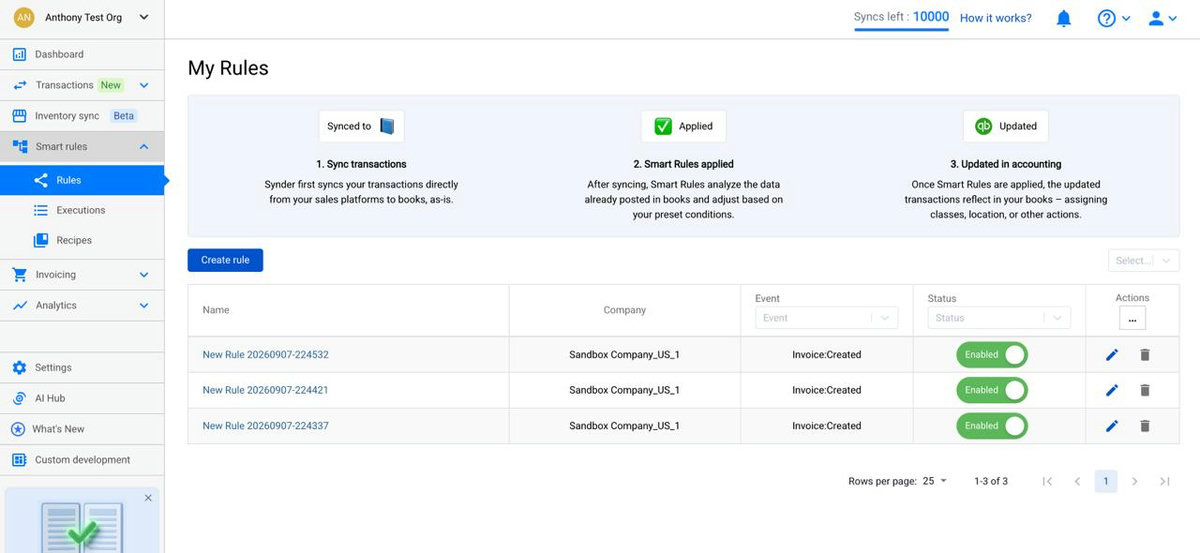Open the Status filter dropdown
The height and width of the screenshot is (553, 1200).
pos(998,318)
